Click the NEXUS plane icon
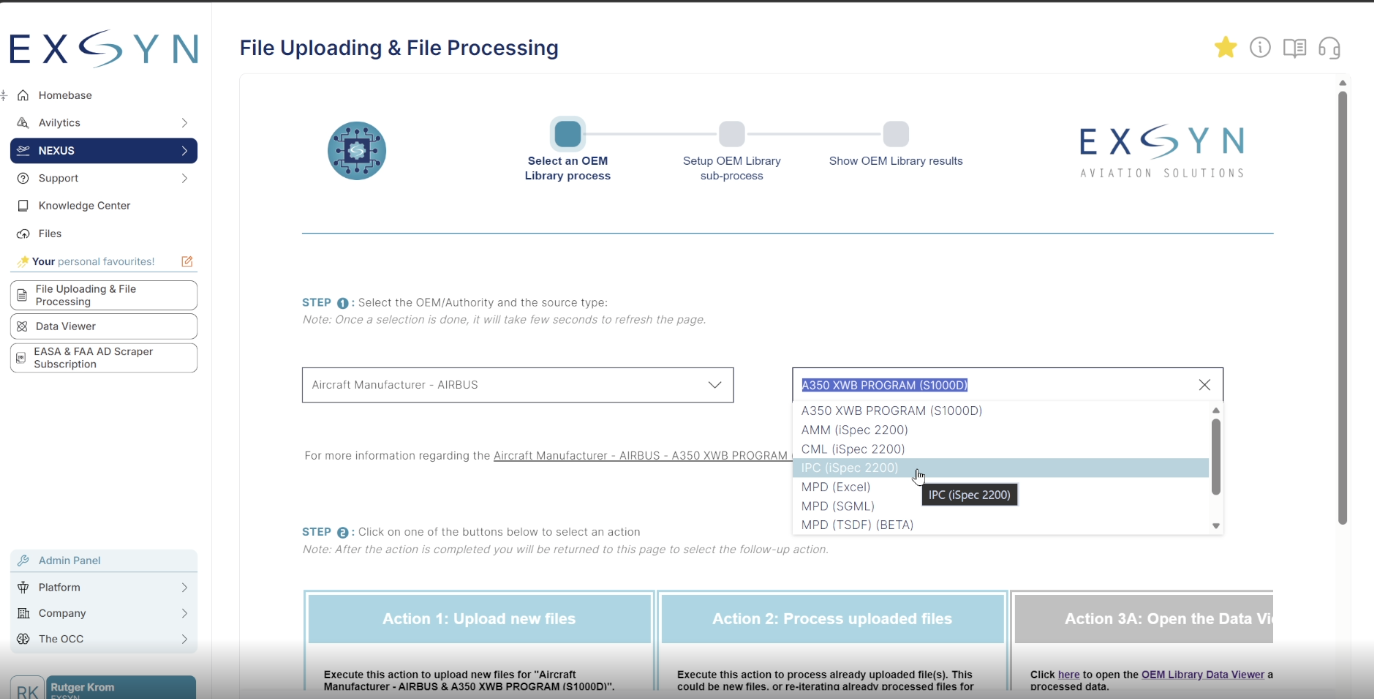The image size is (1374, 699). pyautogui.click(x=23, y=151)
